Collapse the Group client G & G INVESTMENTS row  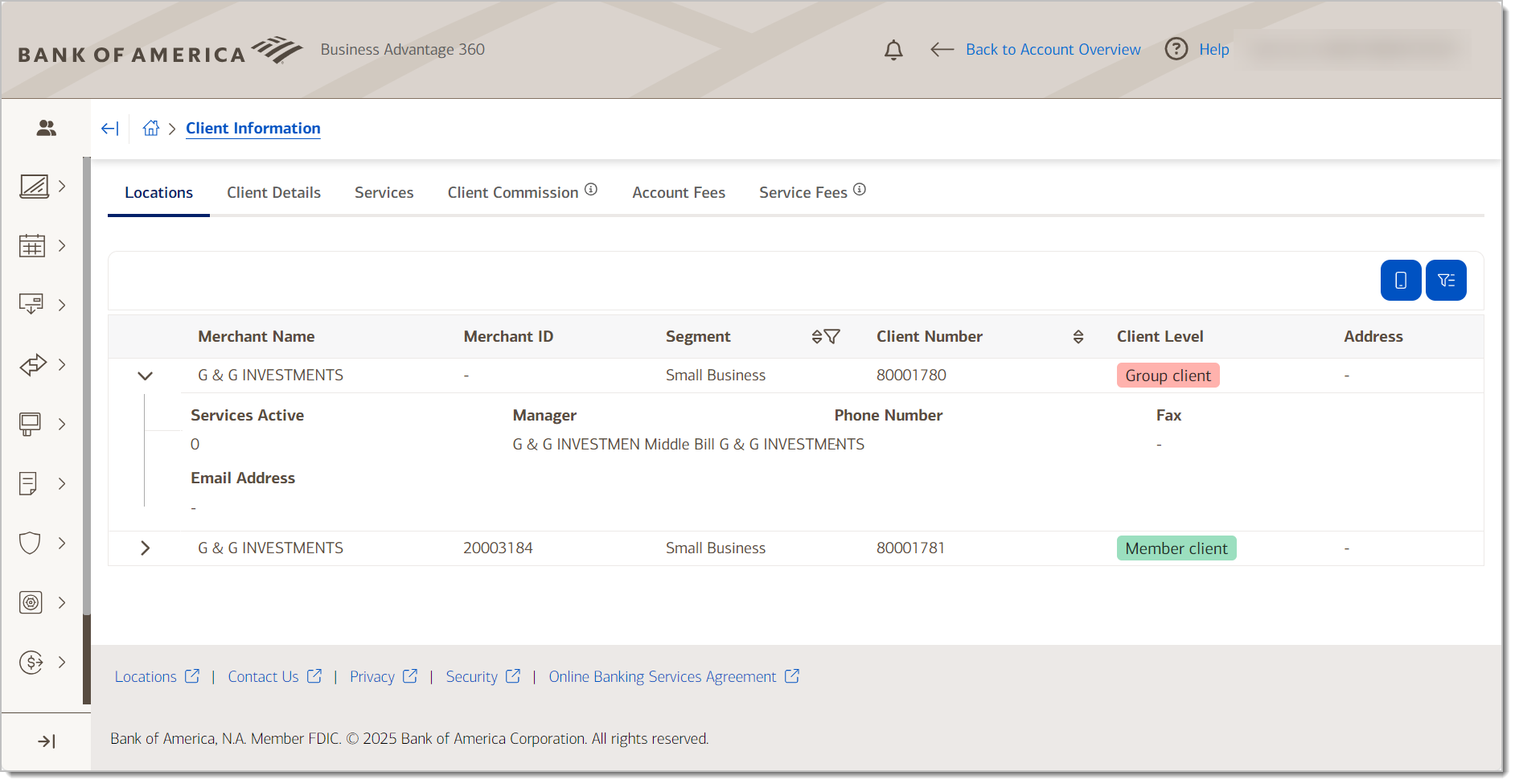click(x=146, y=376)
